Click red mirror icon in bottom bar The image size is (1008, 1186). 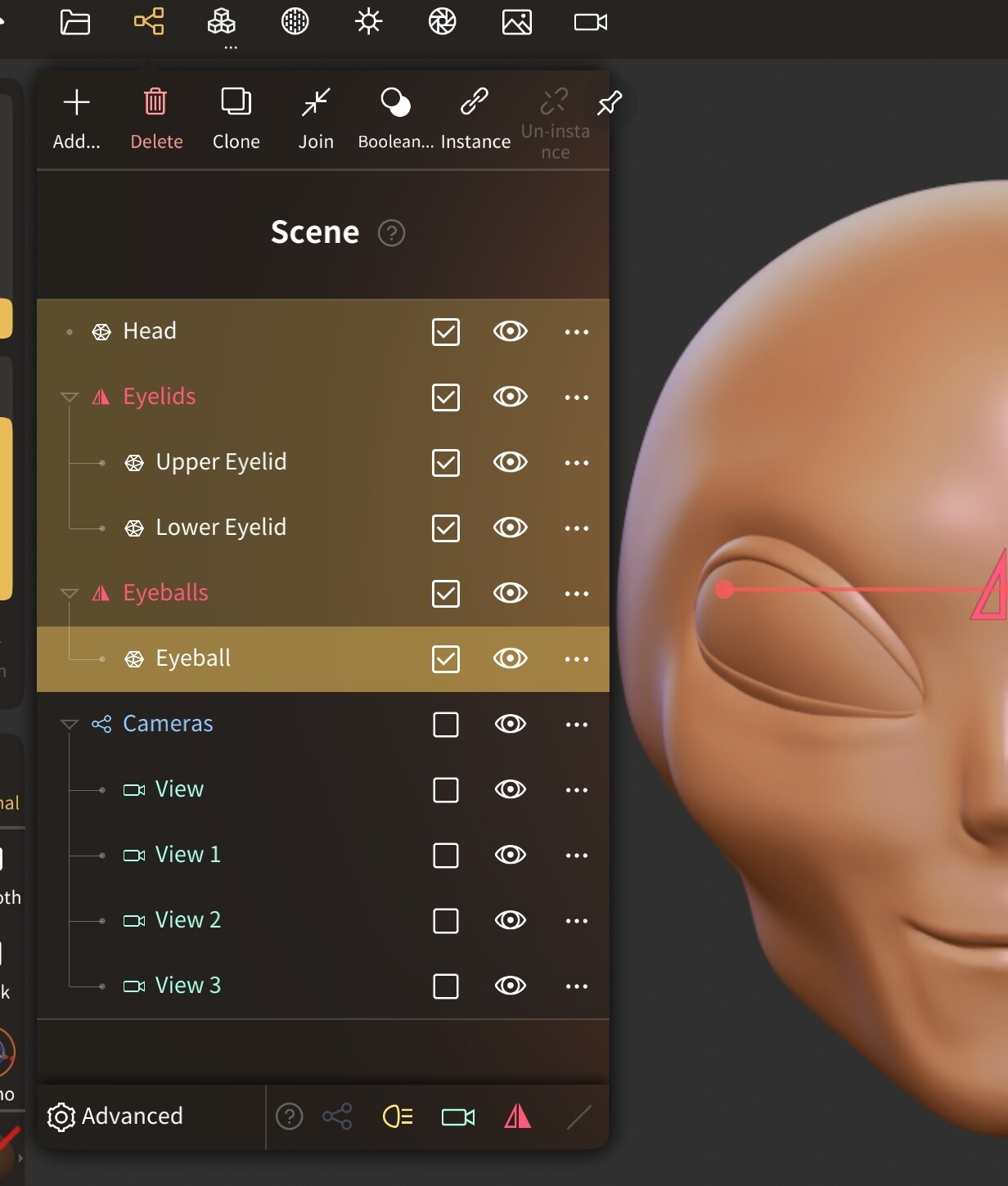pos(518,1116)
